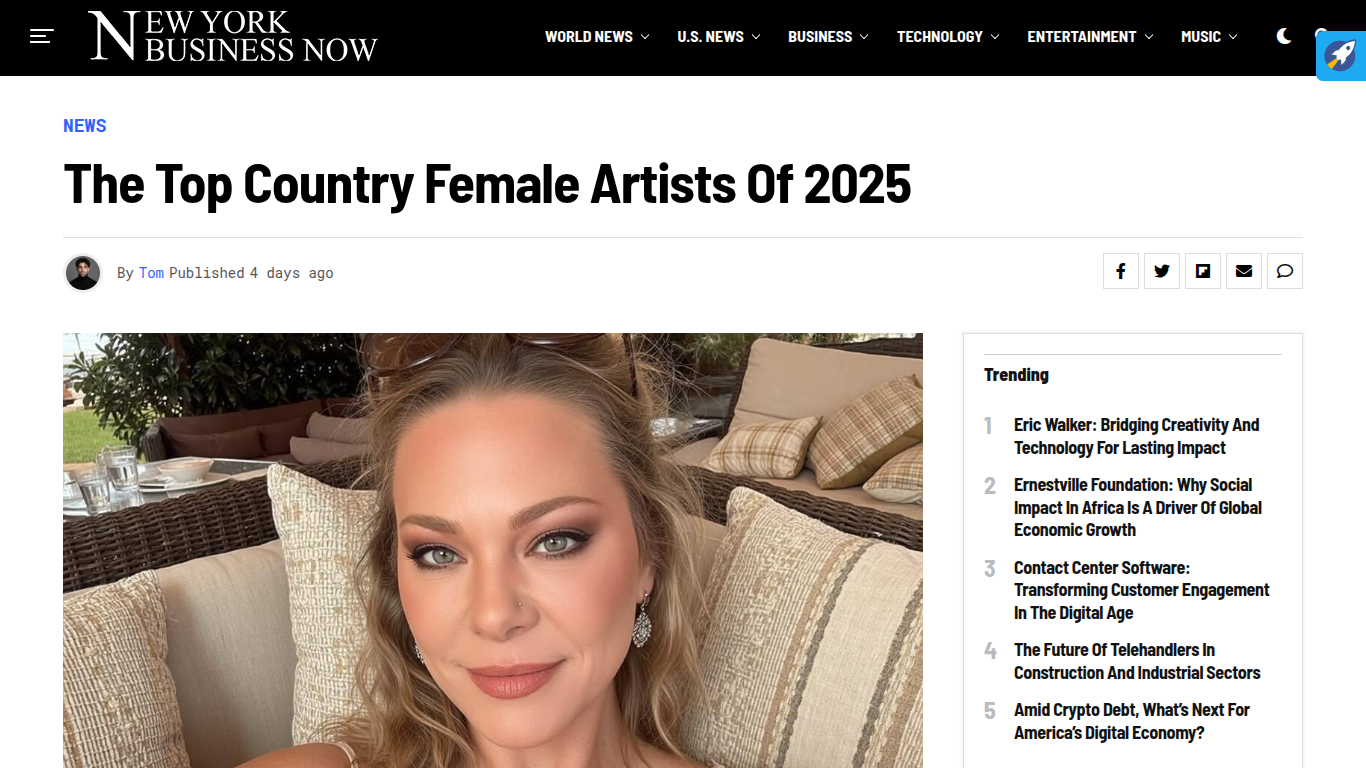Open Eric Walker trending article

(1136, 436)
